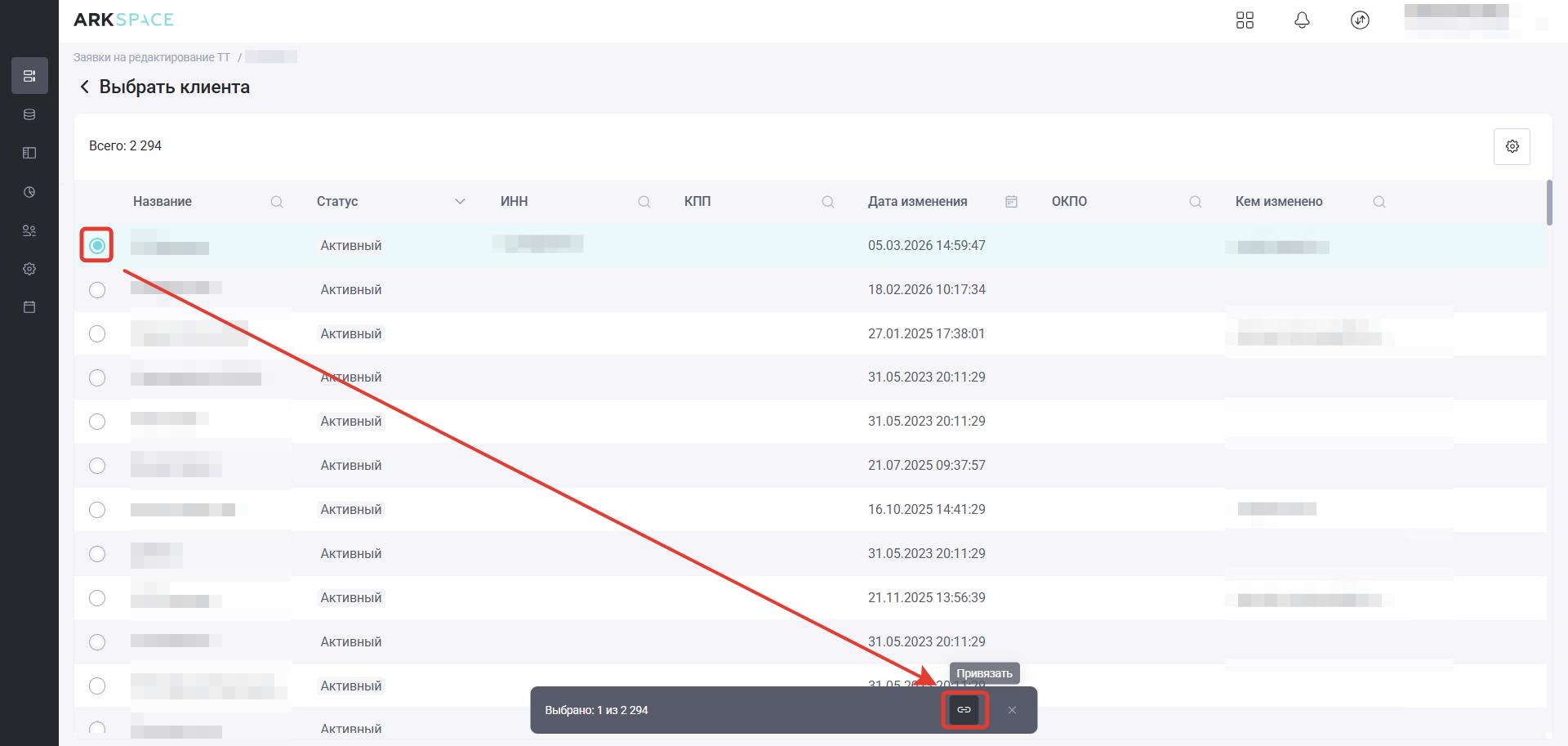
Task: Open users icon in left sidebar
Action: [x=29, y=230]
